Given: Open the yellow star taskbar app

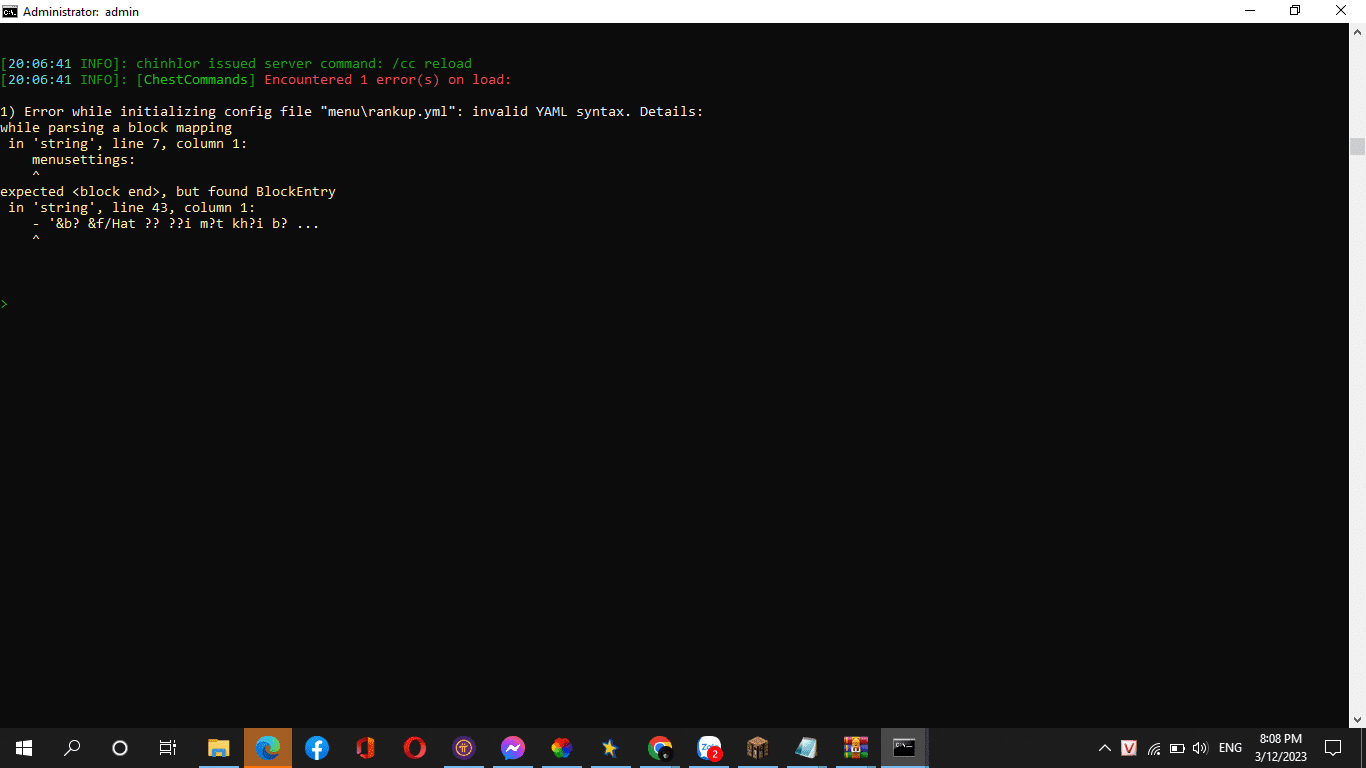Looking at the screenshot, I should click(610, 748).
